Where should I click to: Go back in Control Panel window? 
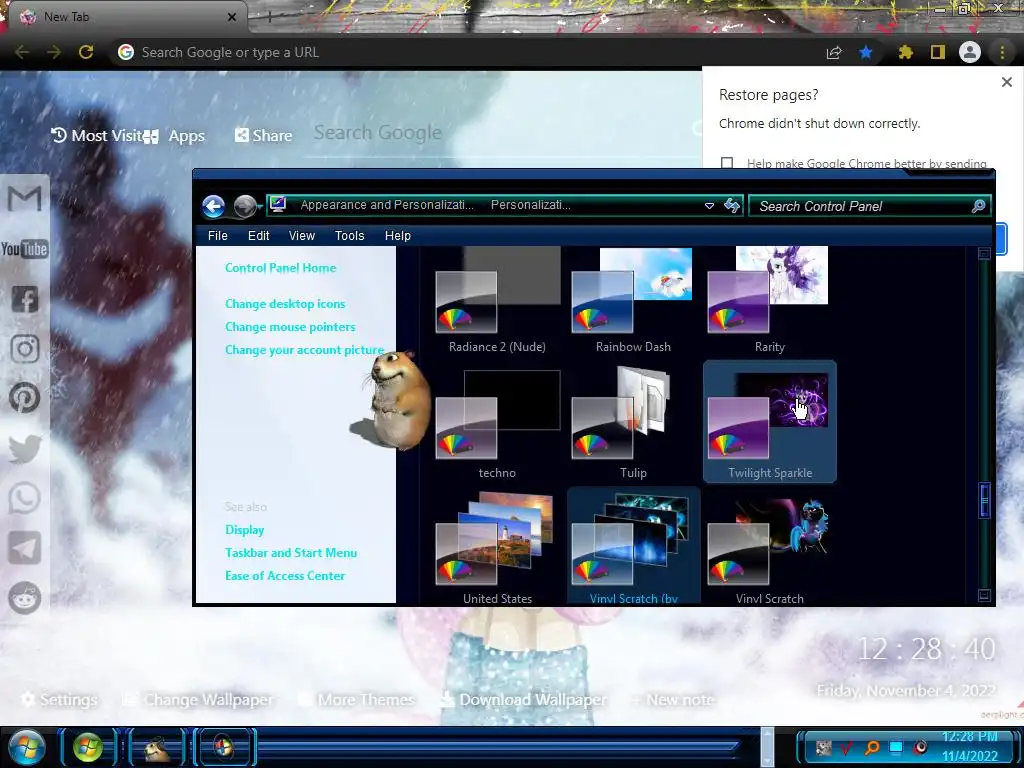pyautogui.click(x=214, y=206)
